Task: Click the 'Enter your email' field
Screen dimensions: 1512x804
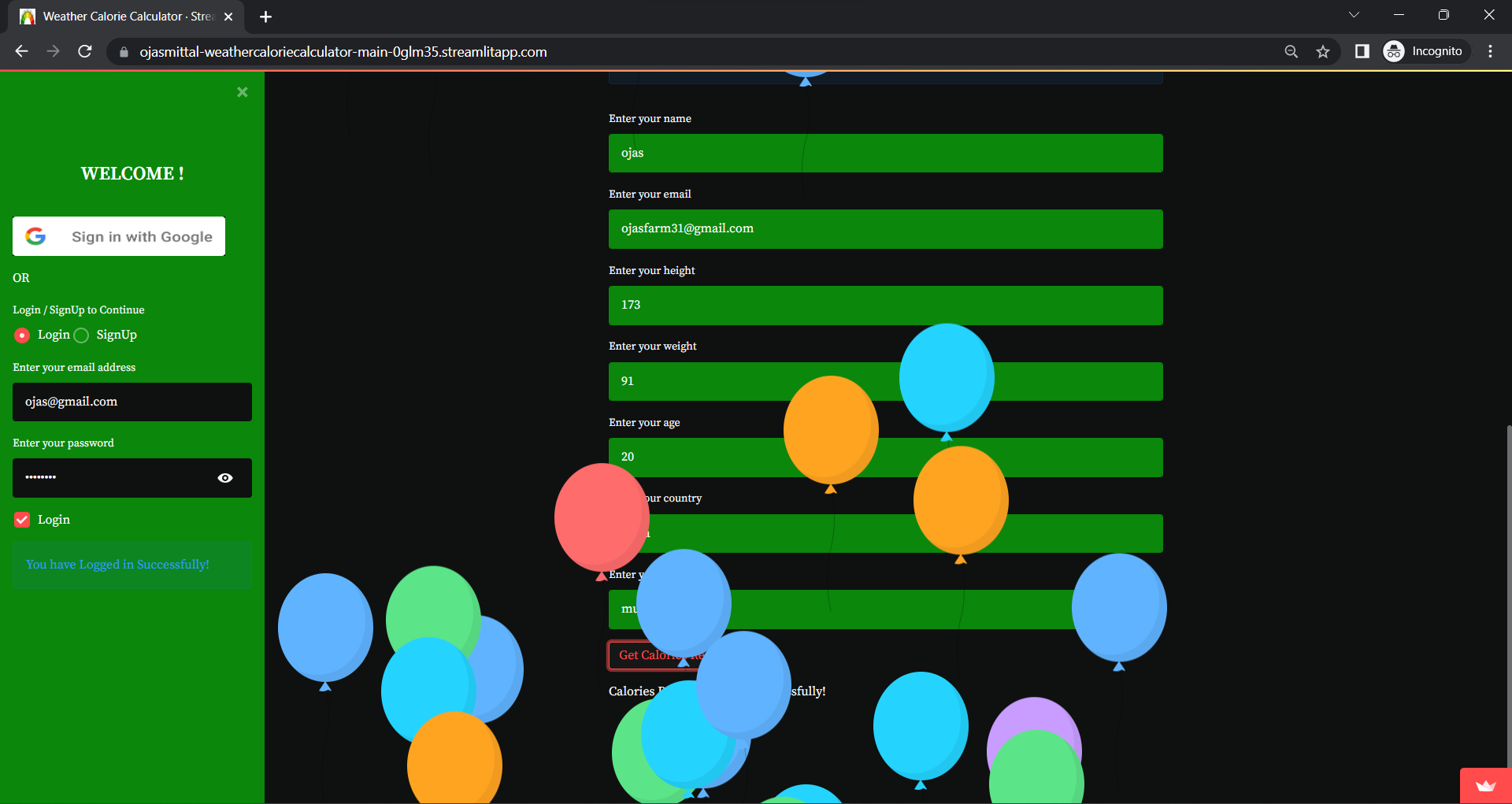Action: click(x=885, y=229)
